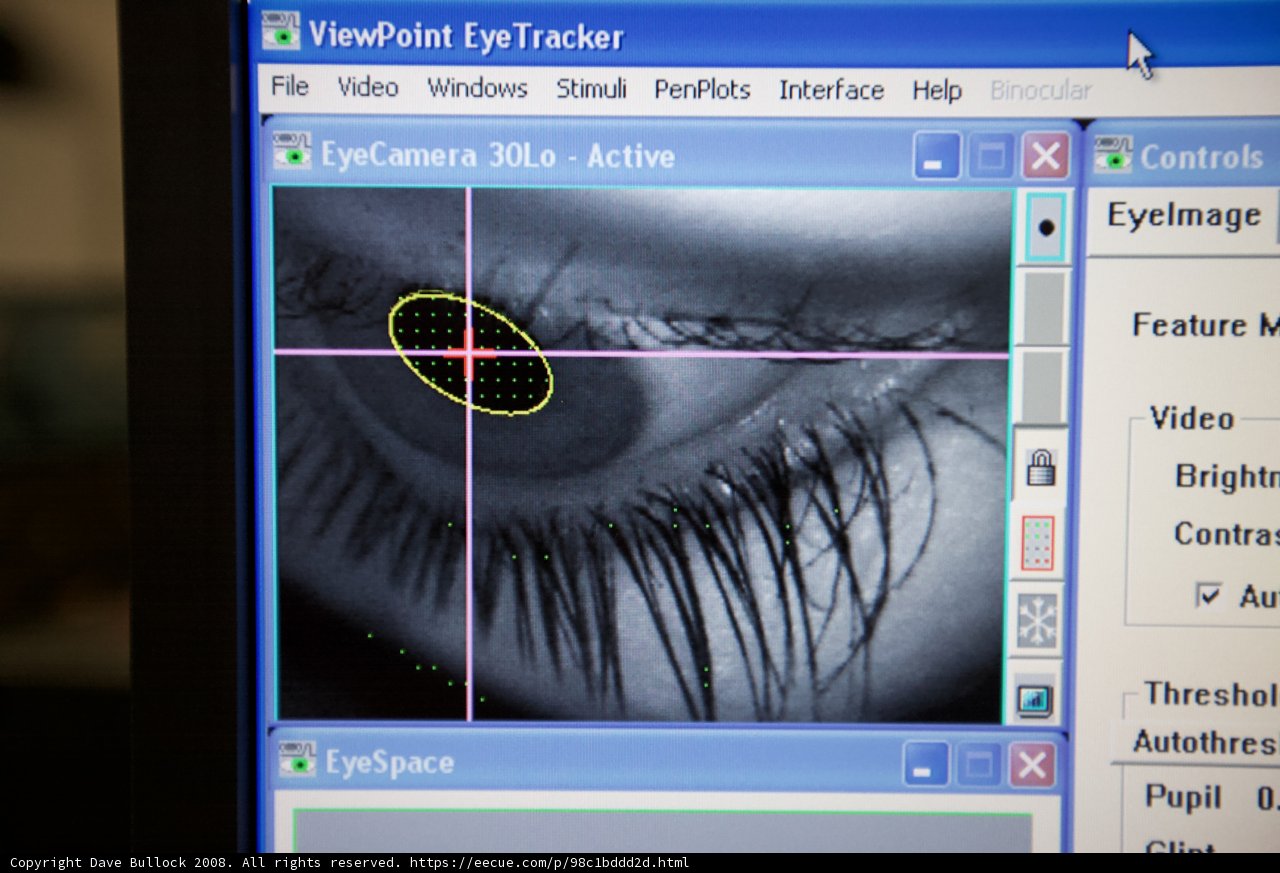
Task: Click the EyeSpace window title icon
Action: coord(297,759)
